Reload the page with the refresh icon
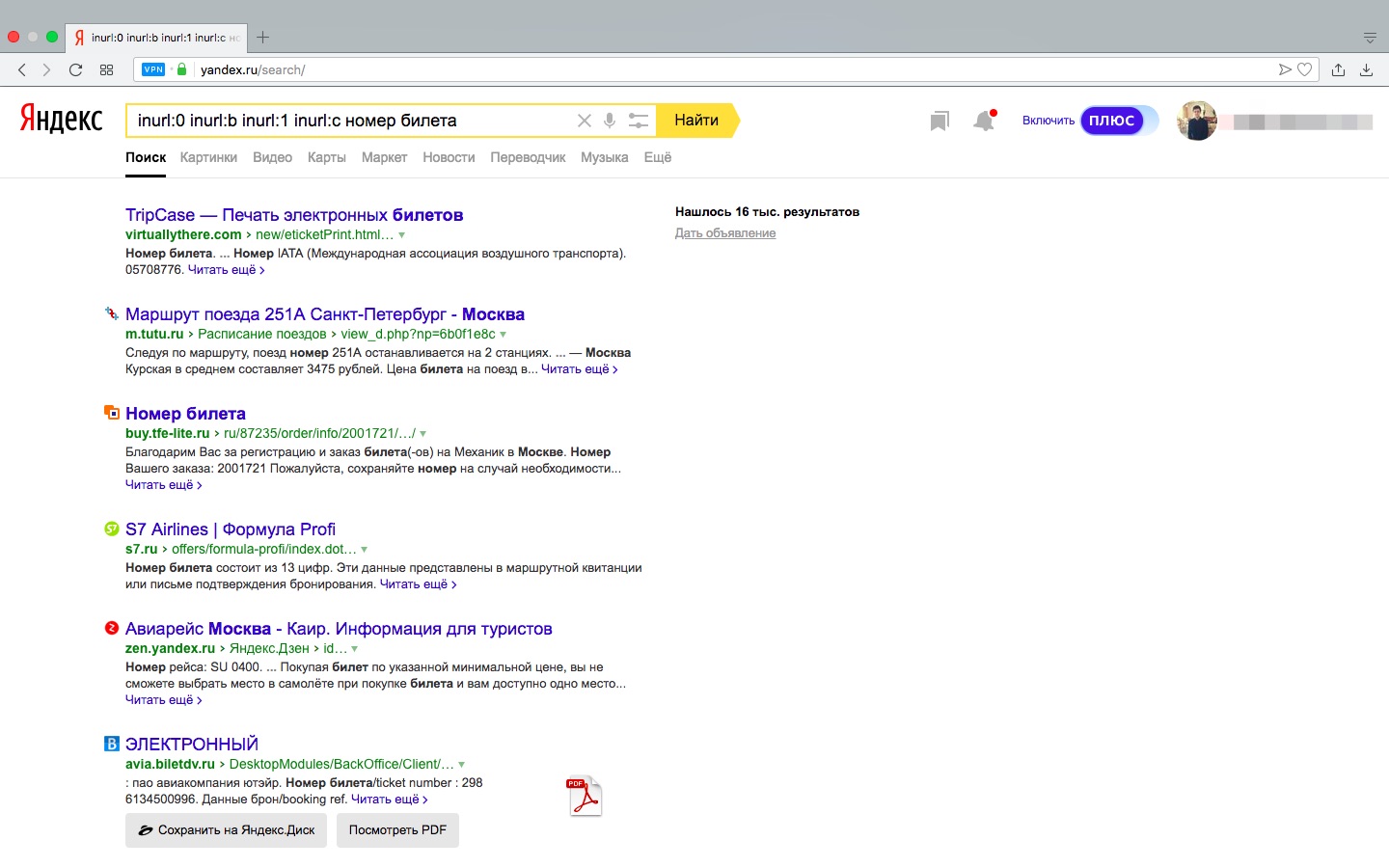Screen dimensions: 1389x868 (x=75, y=69)
